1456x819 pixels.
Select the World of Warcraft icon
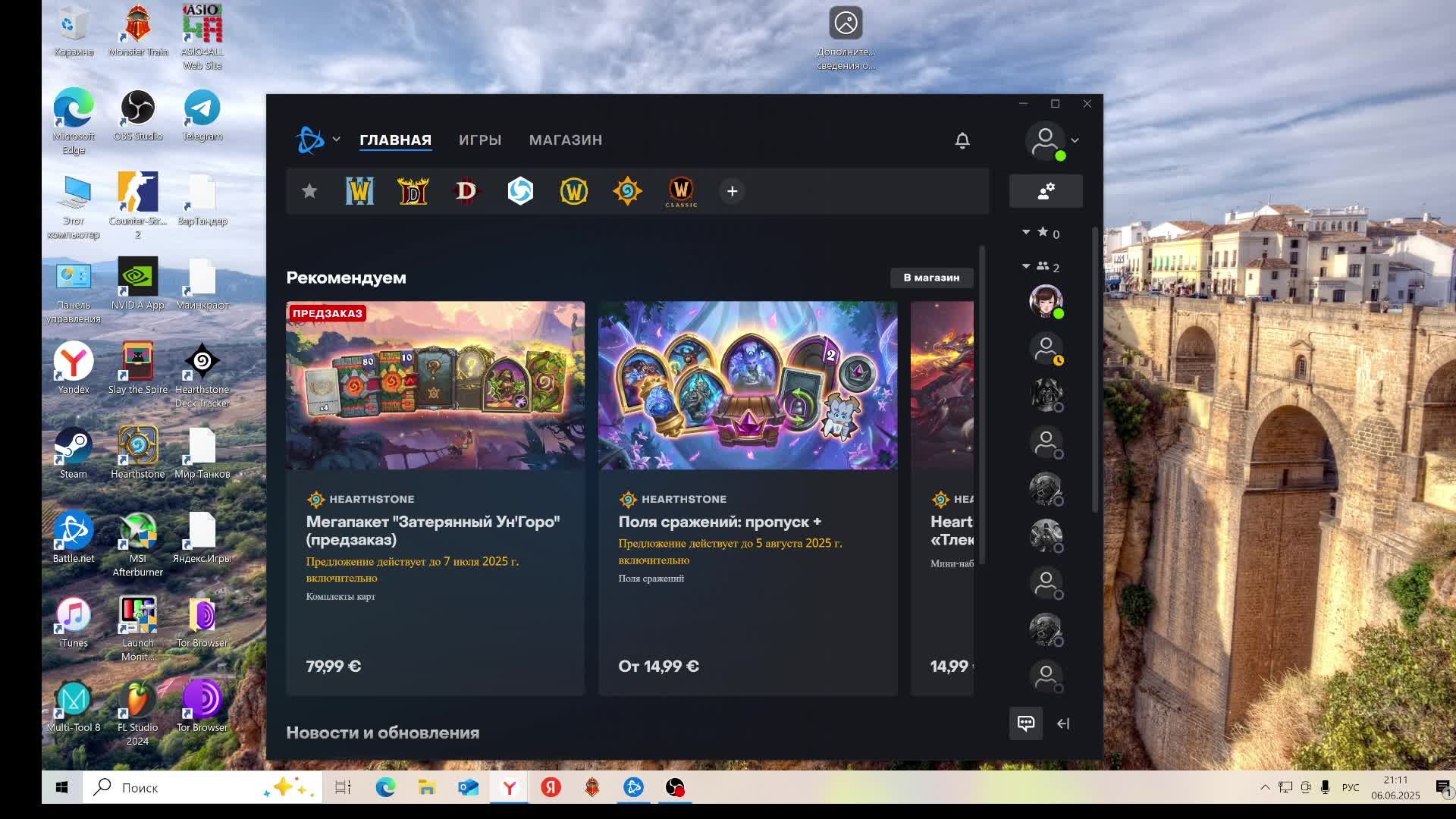click(574, 191)
